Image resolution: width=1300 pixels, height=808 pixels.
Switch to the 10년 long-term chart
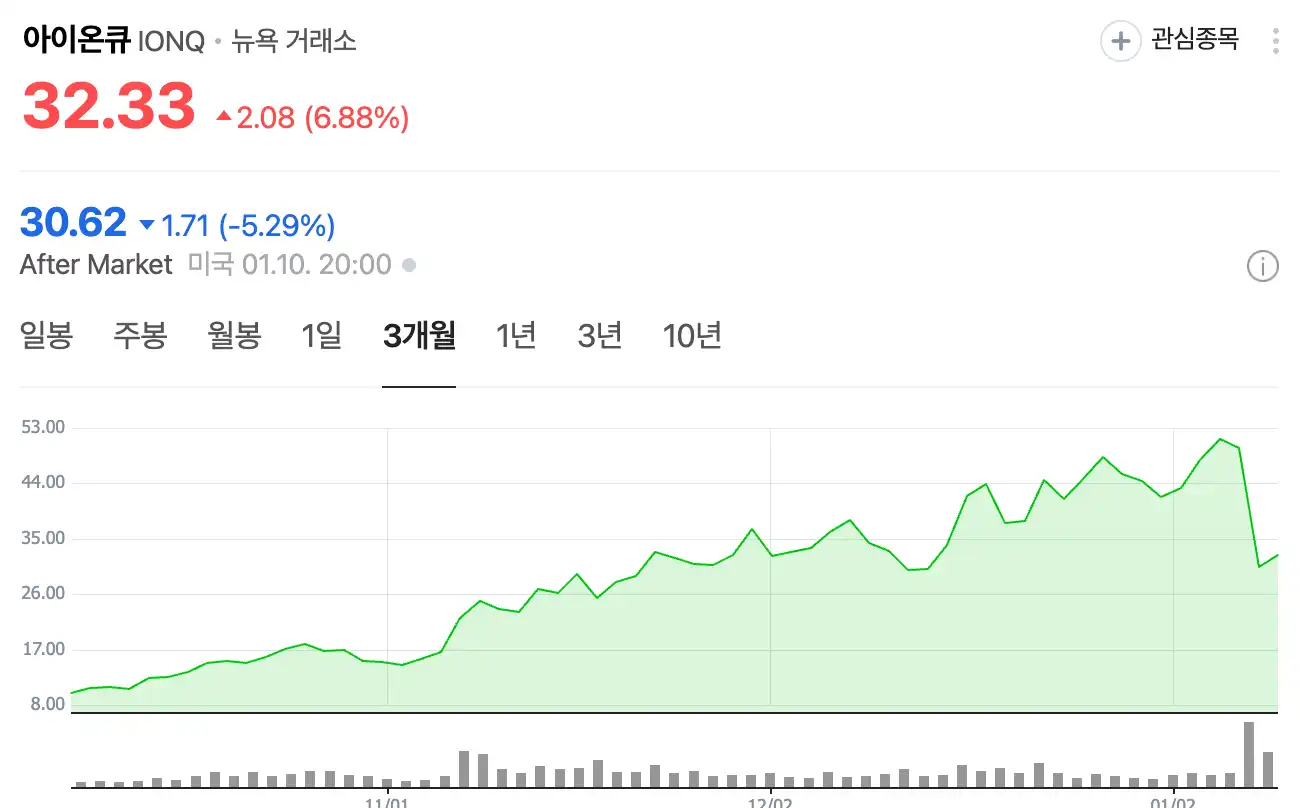pyautogui.click(x=692, y=337)
